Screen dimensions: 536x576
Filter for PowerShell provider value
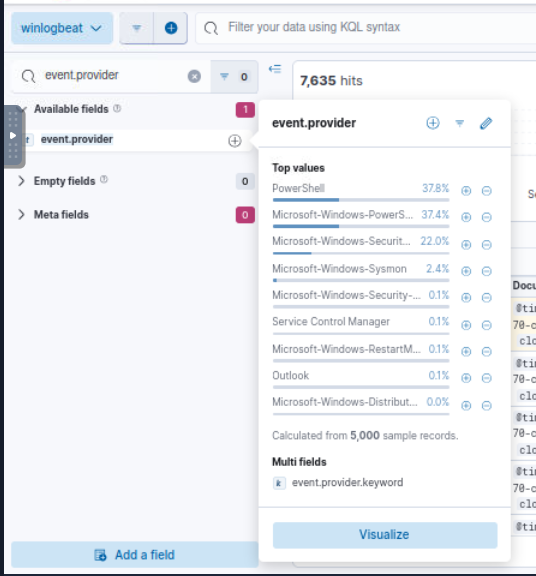[466, 191]
